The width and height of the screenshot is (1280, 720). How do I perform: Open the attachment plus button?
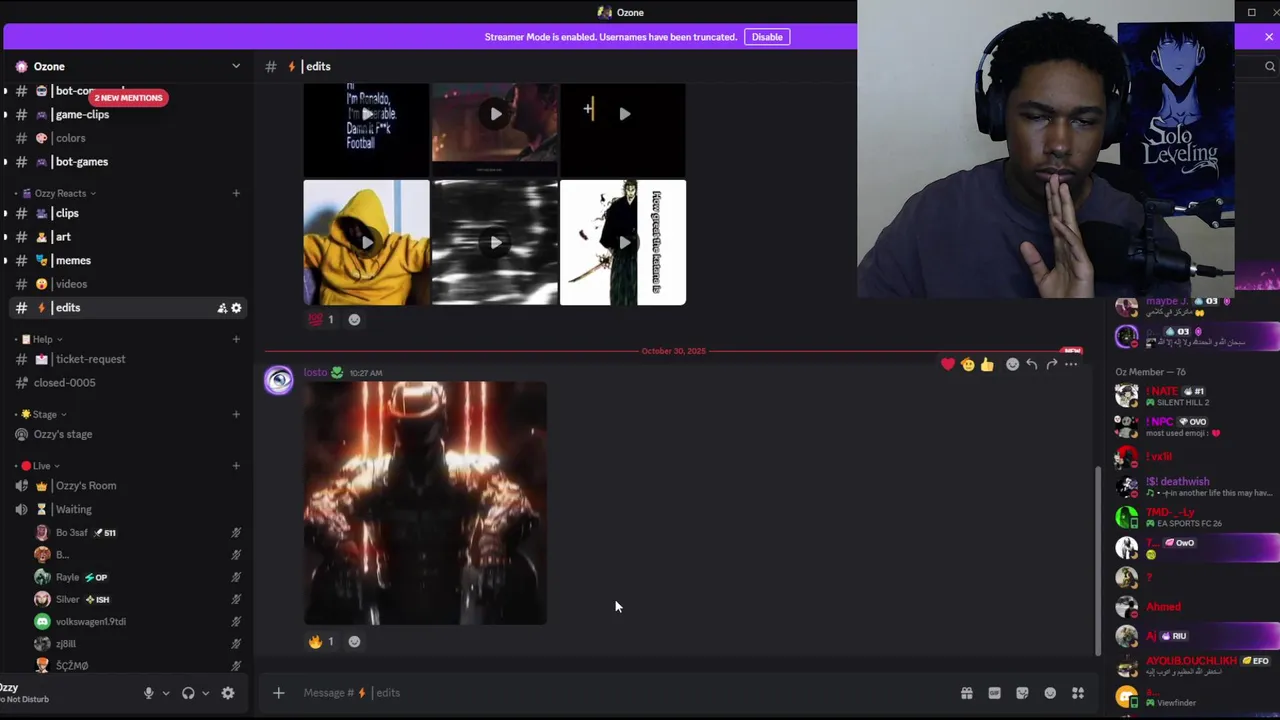279,693
